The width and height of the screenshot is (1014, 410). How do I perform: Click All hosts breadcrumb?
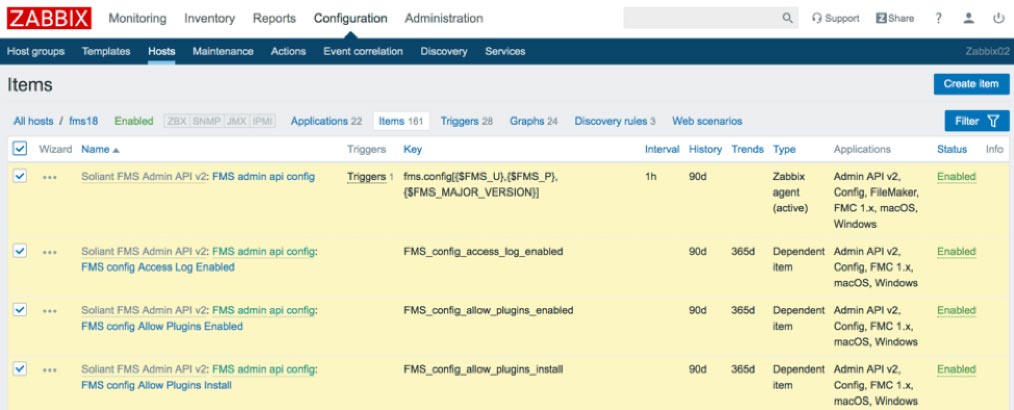tap(34, 121)
